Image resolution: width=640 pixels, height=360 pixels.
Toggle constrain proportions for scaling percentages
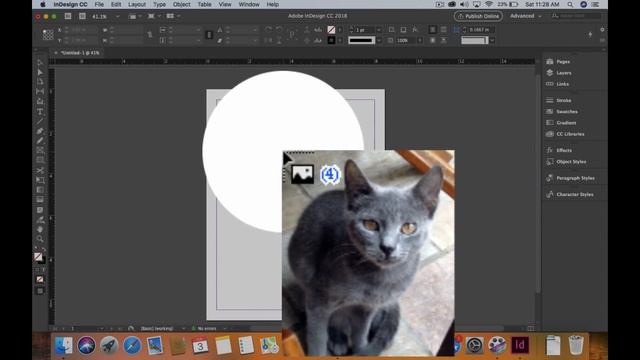[x=209, y=35]
